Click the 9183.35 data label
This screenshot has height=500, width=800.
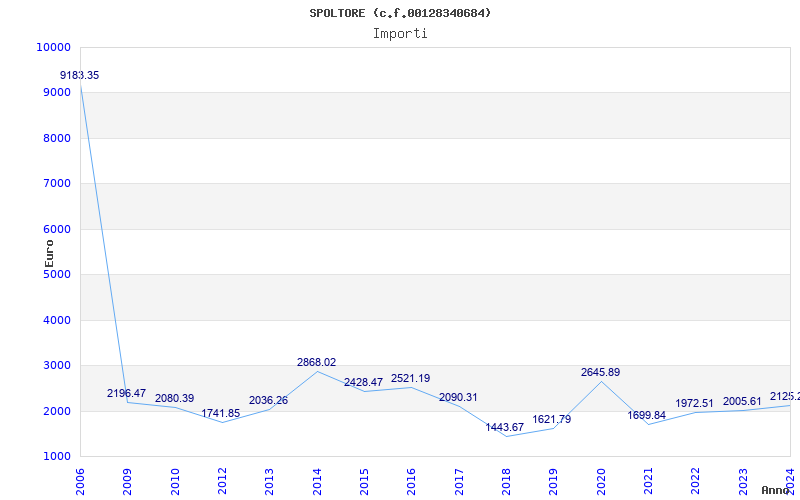(x=80, y=76)
